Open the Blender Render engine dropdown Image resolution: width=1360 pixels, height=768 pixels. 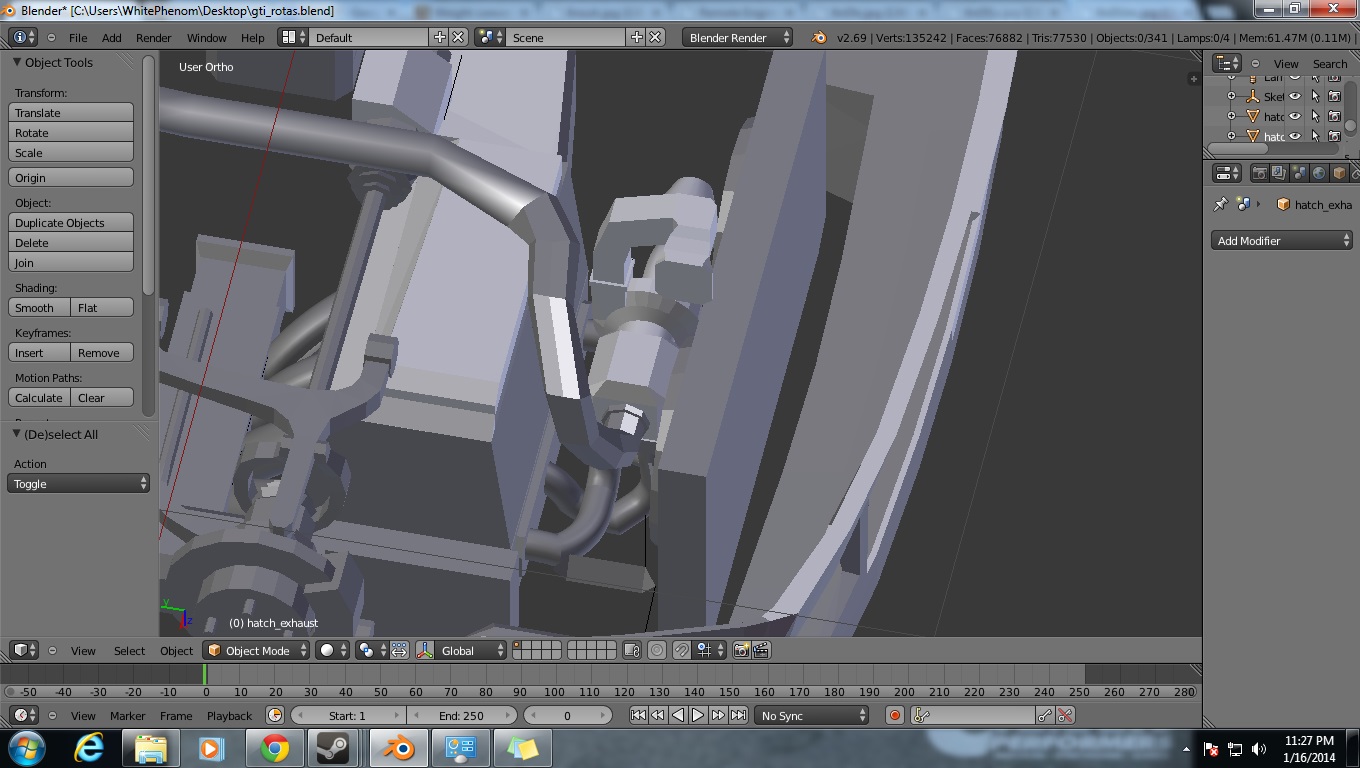coord(738,37)
